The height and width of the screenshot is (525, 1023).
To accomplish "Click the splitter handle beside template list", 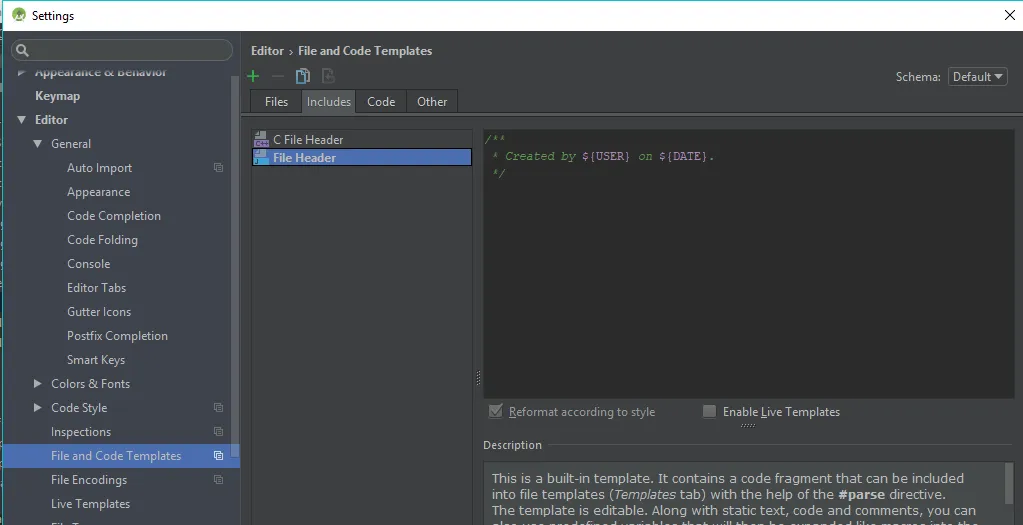I will pos(478,378).
